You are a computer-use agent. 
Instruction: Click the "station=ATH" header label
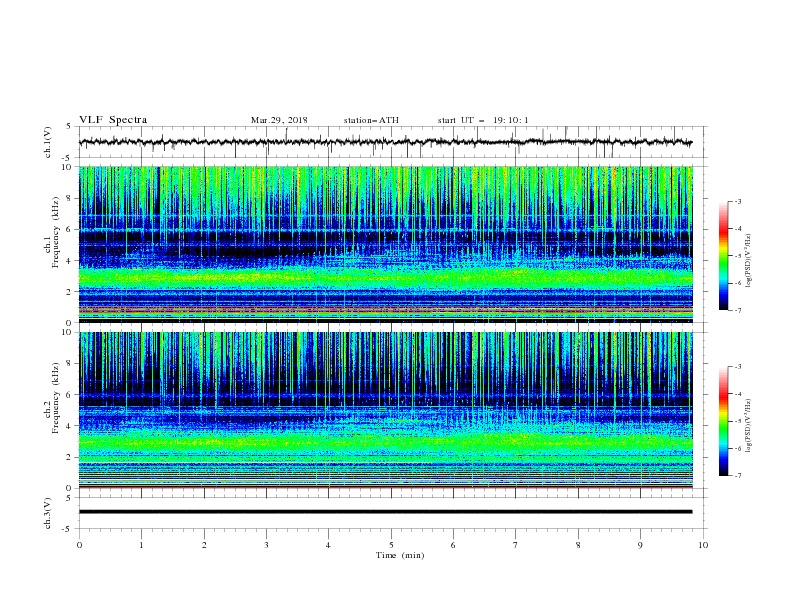[x=371, y=120]
